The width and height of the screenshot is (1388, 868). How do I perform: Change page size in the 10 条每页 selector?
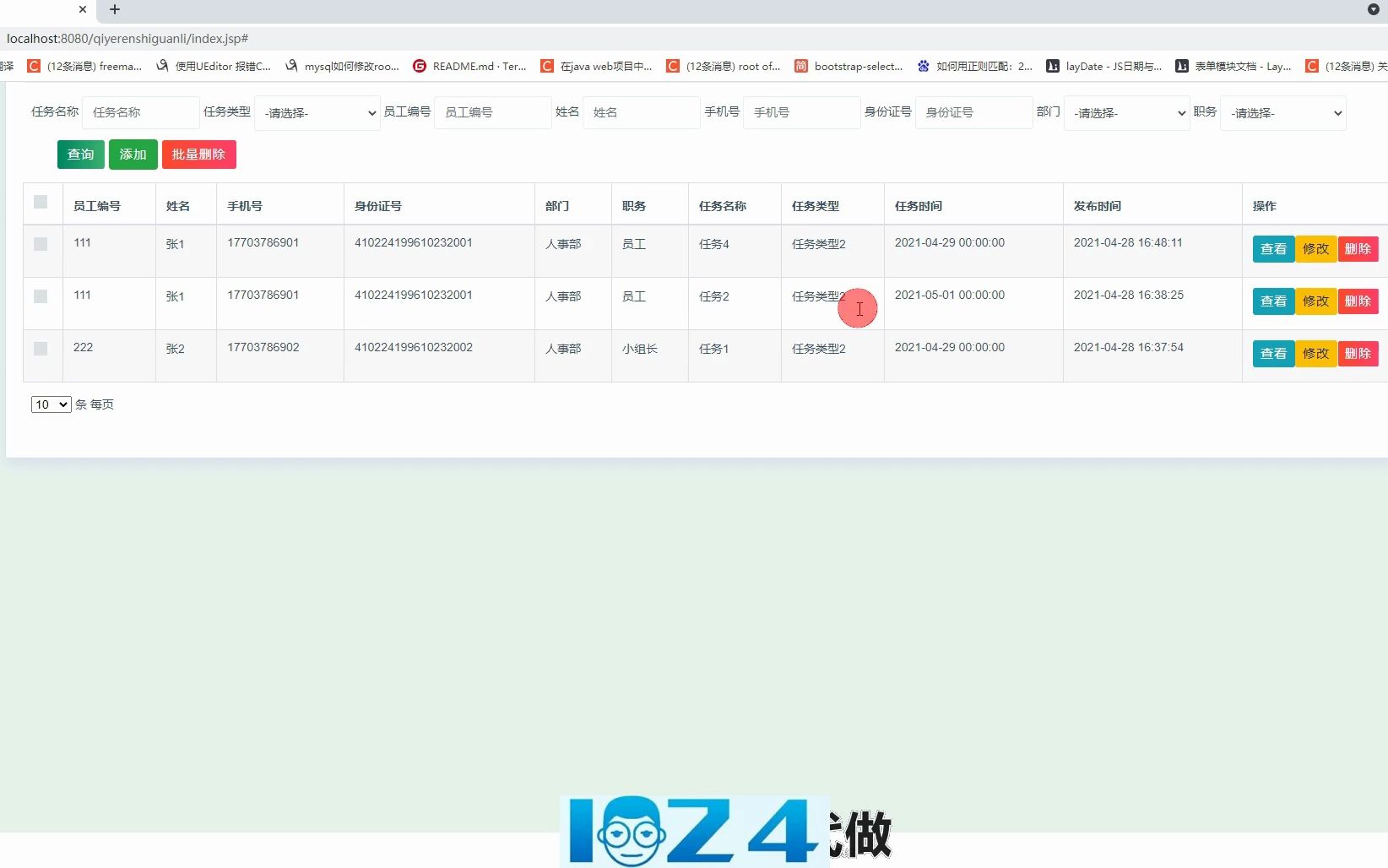[x=50, y=404]
